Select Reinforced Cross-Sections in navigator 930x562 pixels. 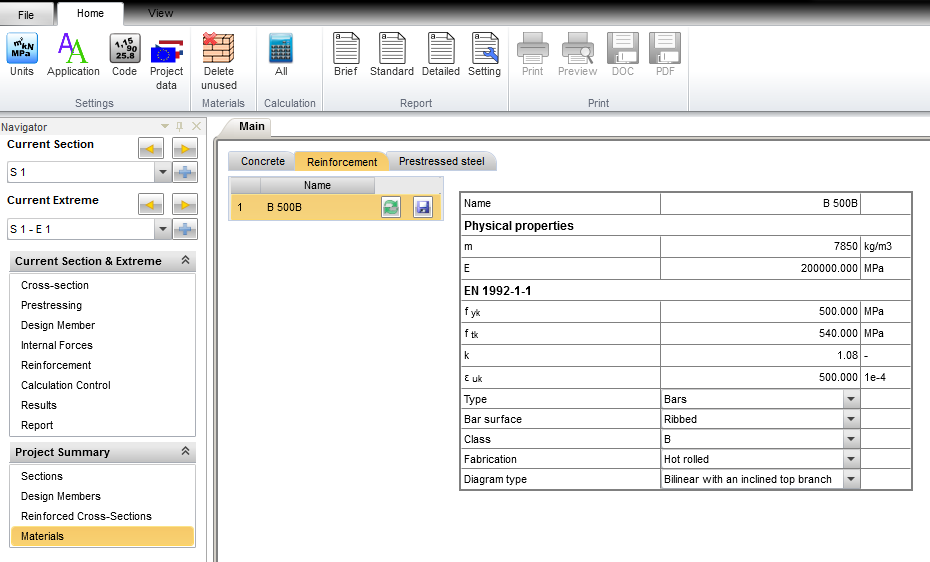(x=86, y=516)
